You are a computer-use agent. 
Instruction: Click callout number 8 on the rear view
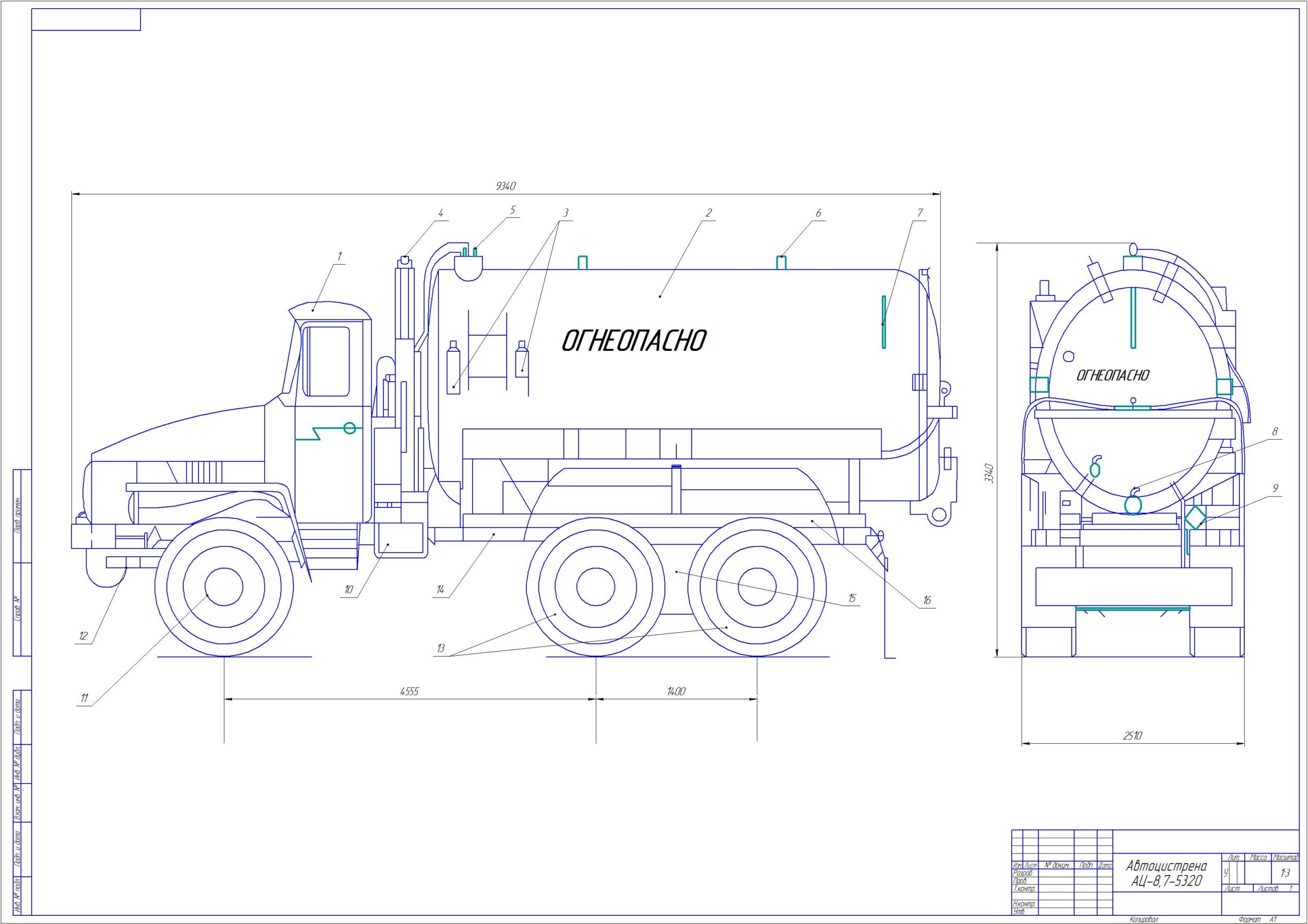click(1275, 431)
